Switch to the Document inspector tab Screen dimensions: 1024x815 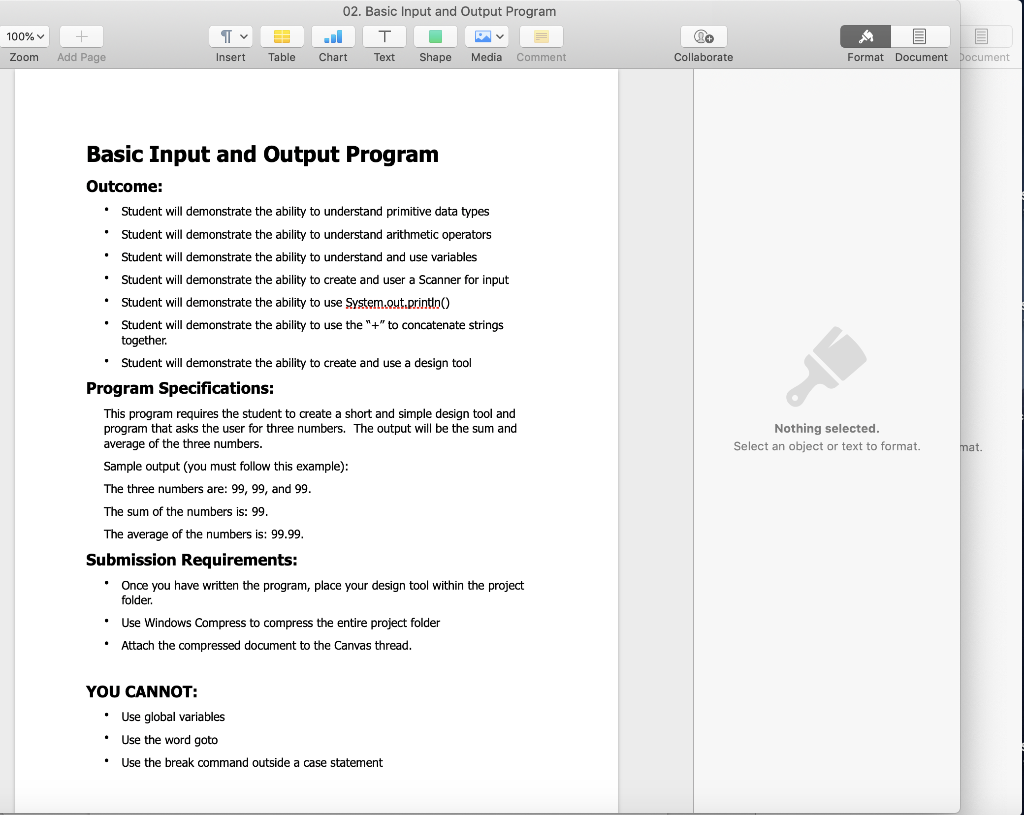click(x=920, y=37)
